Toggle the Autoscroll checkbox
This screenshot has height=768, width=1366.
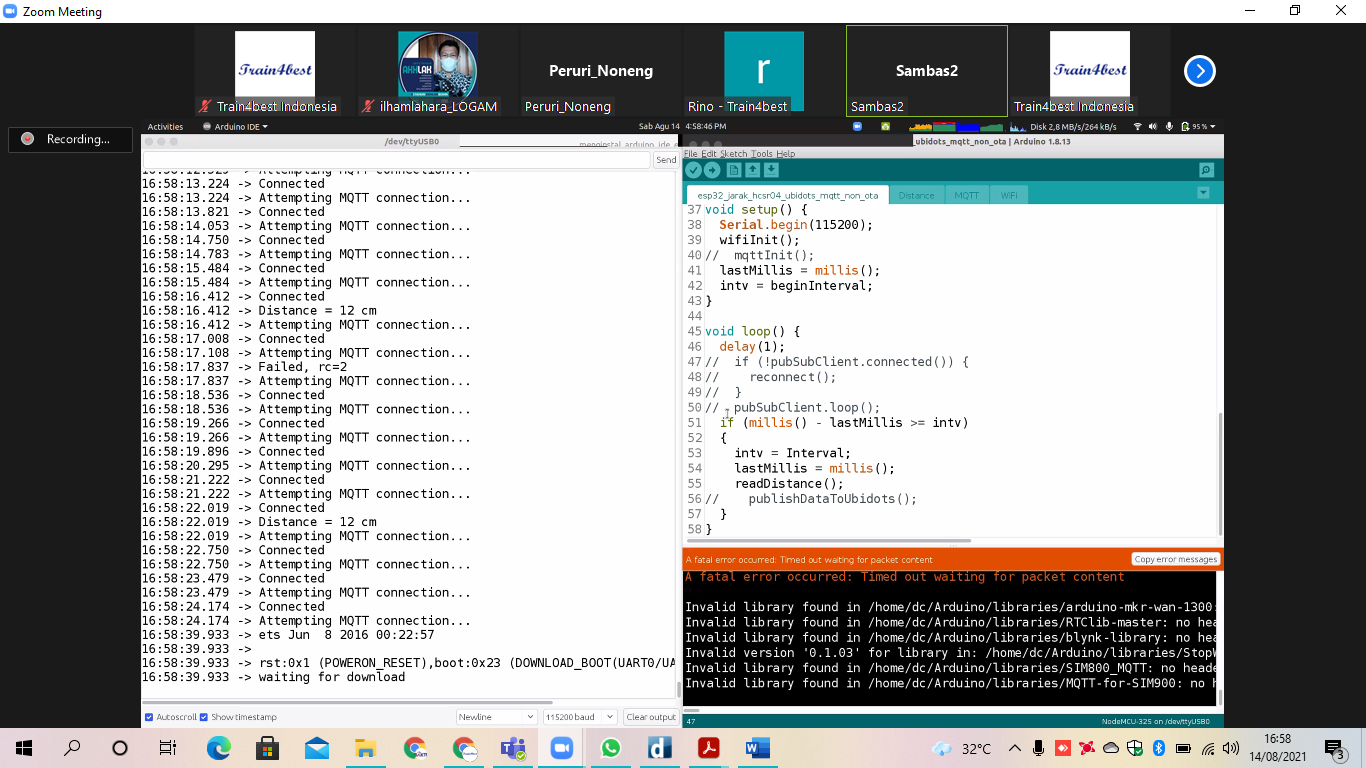pos(149,717)
